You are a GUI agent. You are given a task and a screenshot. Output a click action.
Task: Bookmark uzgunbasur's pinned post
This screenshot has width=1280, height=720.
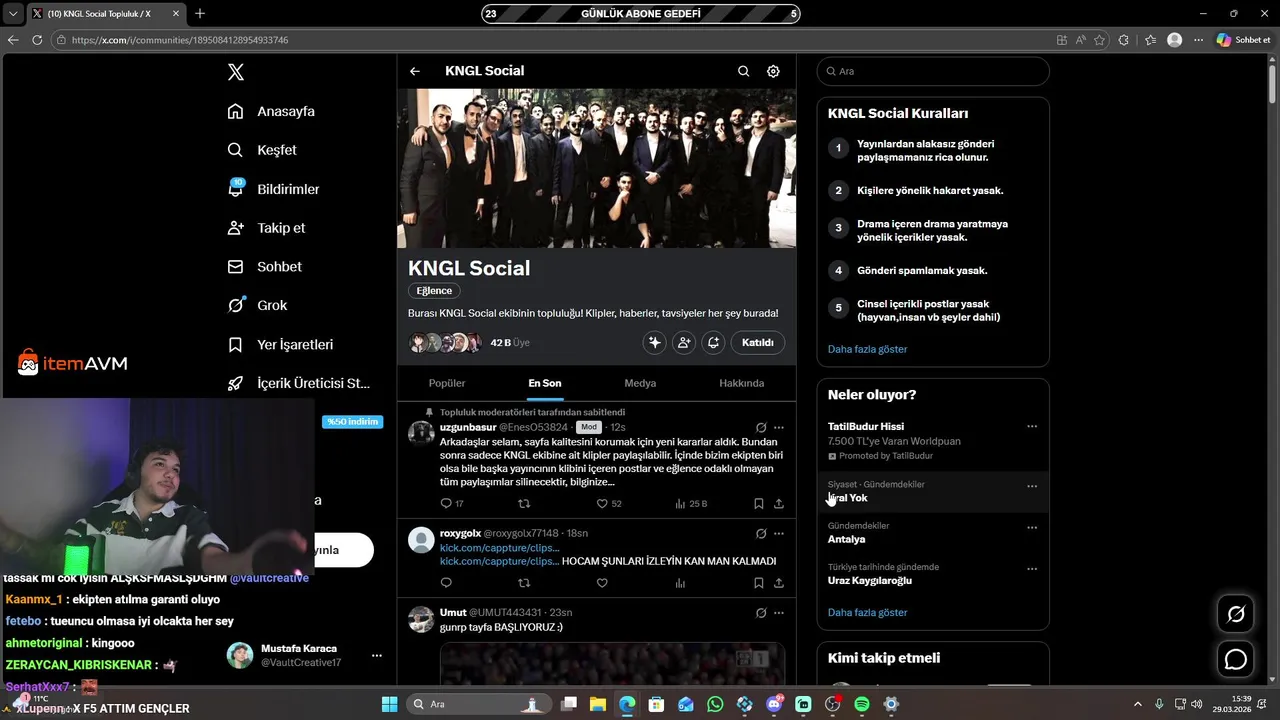pyautogui.click(x=759, y=503)
